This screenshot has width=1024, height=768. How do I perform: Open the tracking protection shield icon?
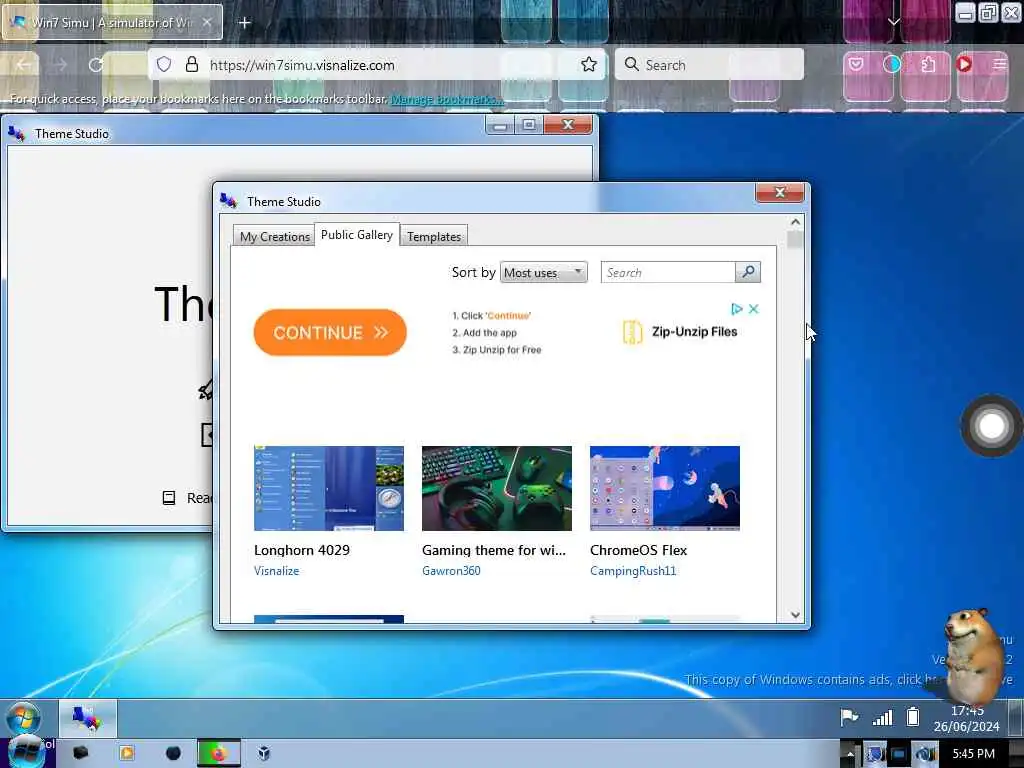[164, 65]
